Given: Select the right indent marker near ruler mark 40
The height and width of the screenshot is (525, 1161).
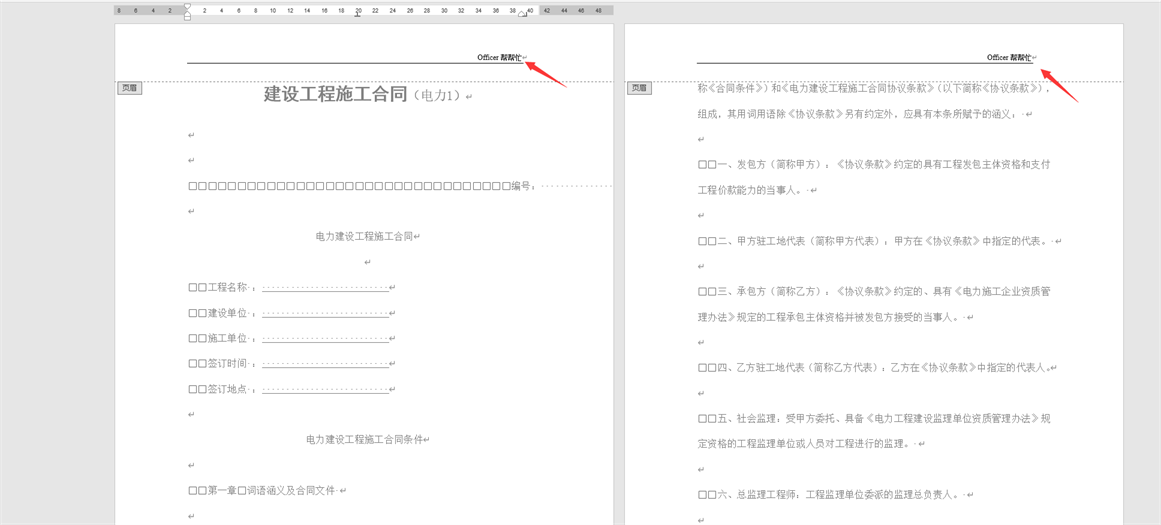Looking at the screenshot, I should (523, 13).
